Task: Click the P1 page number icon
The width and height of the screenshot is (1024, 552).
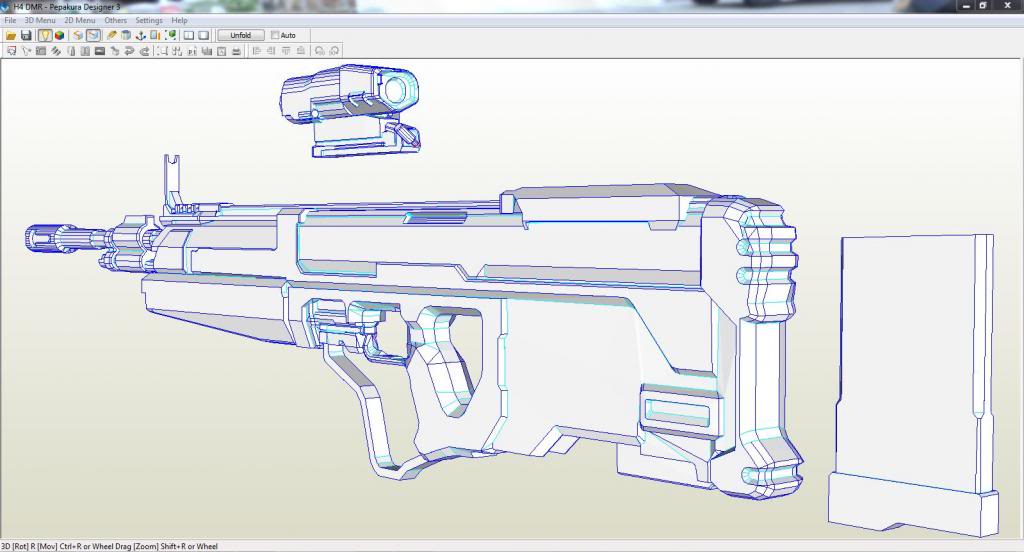Action: click(192, 51)
